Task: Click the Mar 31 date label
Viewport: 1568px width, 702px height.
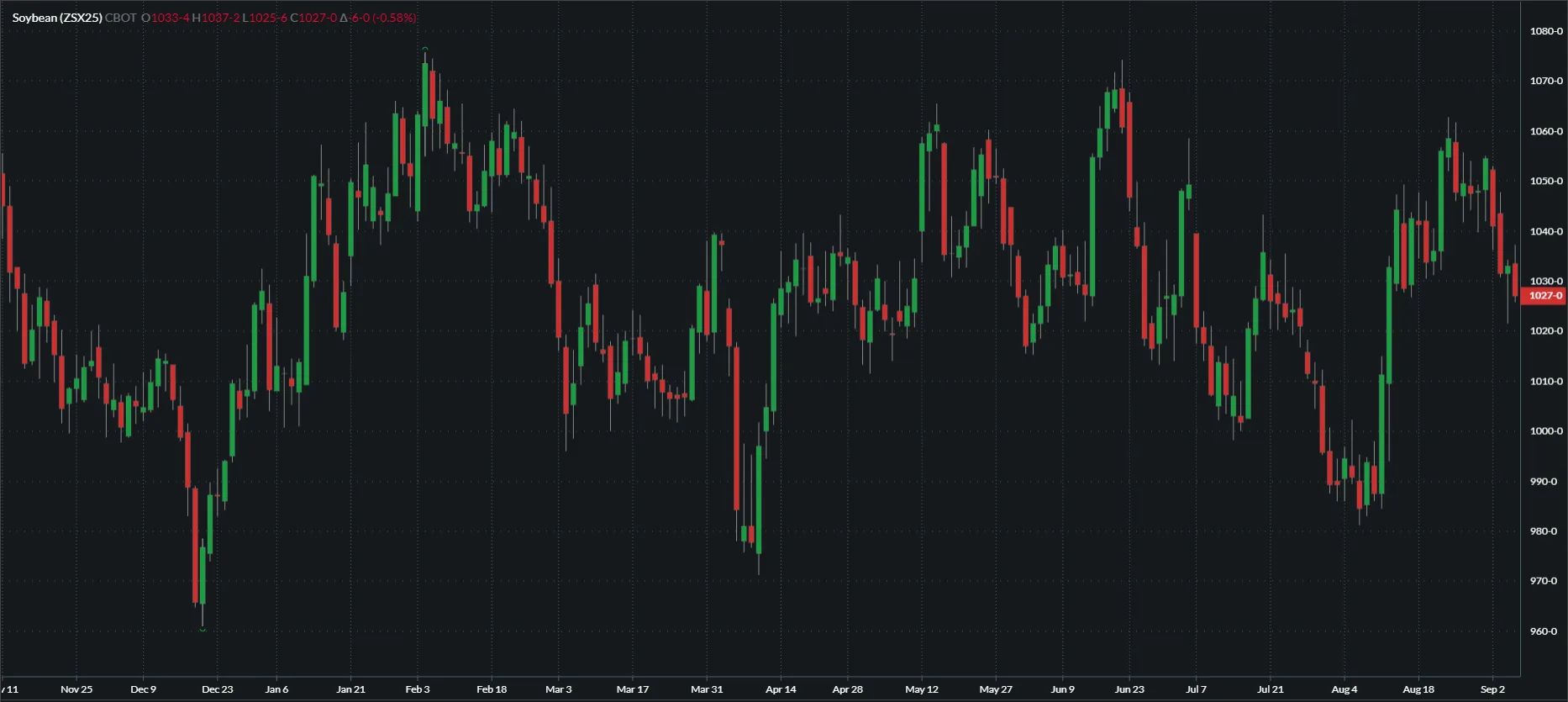Action: pyautogui.click(x=707, y=689)
